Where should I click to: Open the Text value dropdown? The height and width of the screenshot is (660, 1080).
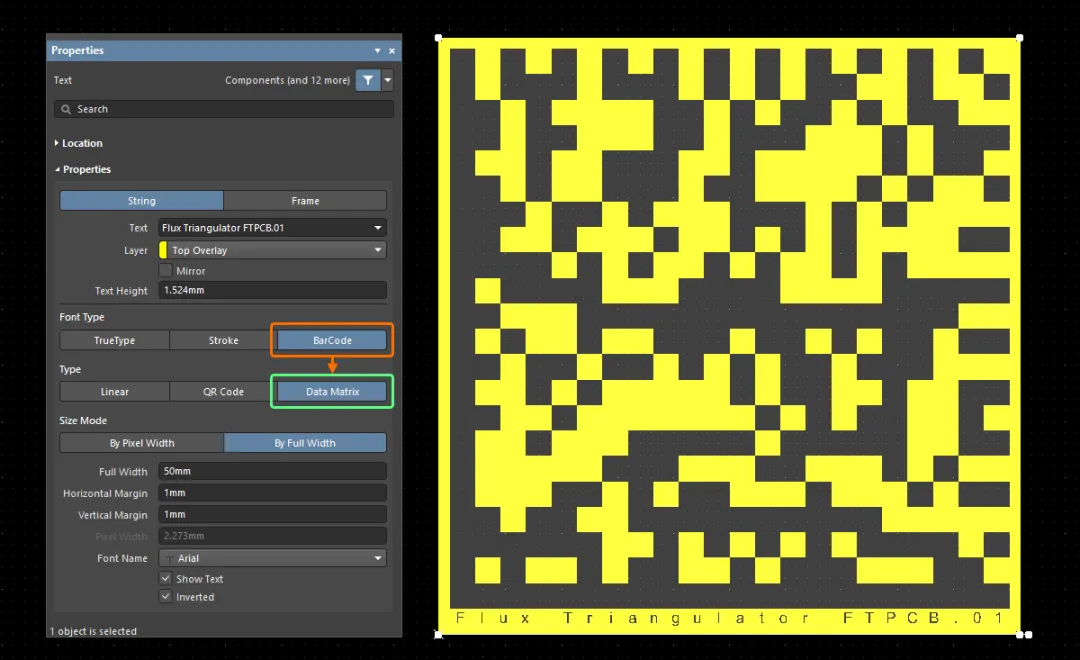coord(377,227)
